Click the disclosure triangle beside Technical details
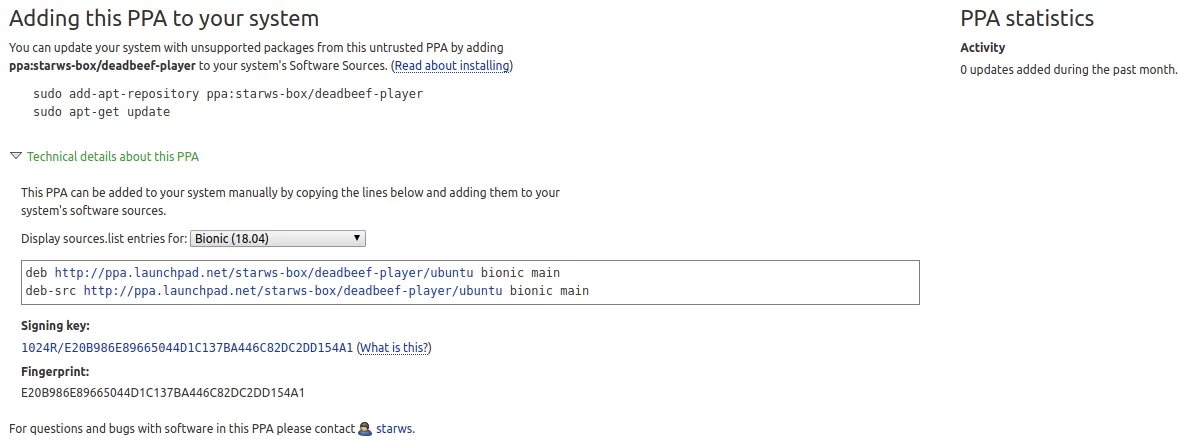This screenshot has width=1178, height=440. [16, 156]
